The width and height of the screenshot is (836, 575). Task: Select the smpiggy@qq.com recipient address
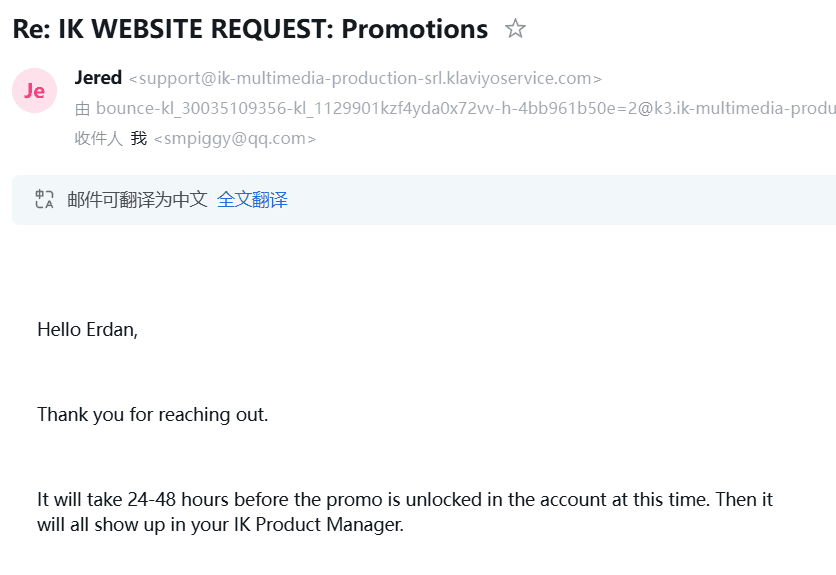235,139
